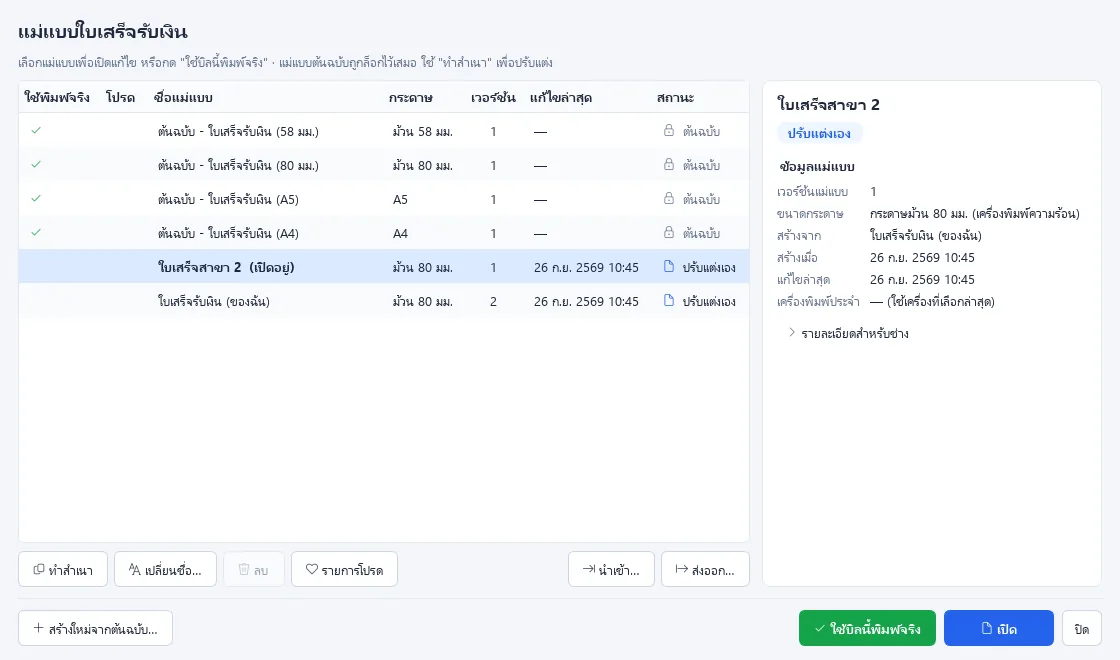This screenshot has height=660, width=1120.
Task: Click the import arrow icon on the นำเข้า button
Action: [x=589, y=569]
